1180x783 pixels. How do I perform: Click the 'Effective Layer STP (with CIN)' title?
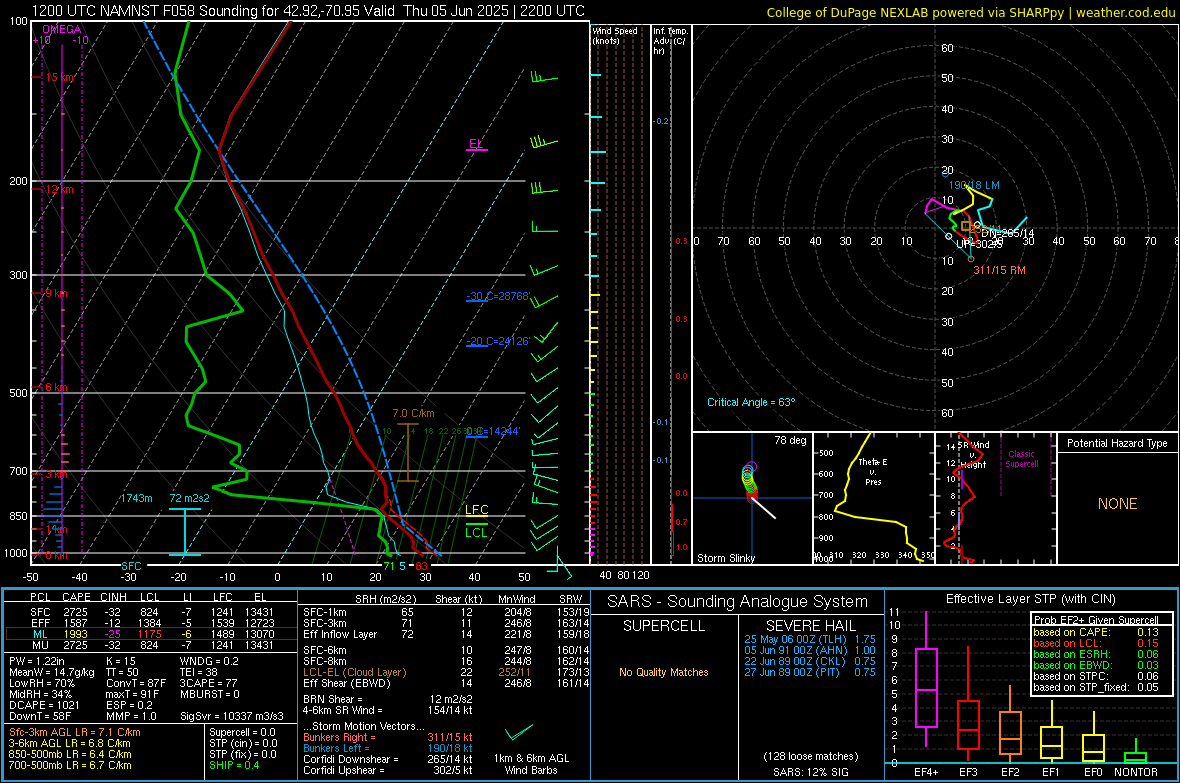[1030, 599]
